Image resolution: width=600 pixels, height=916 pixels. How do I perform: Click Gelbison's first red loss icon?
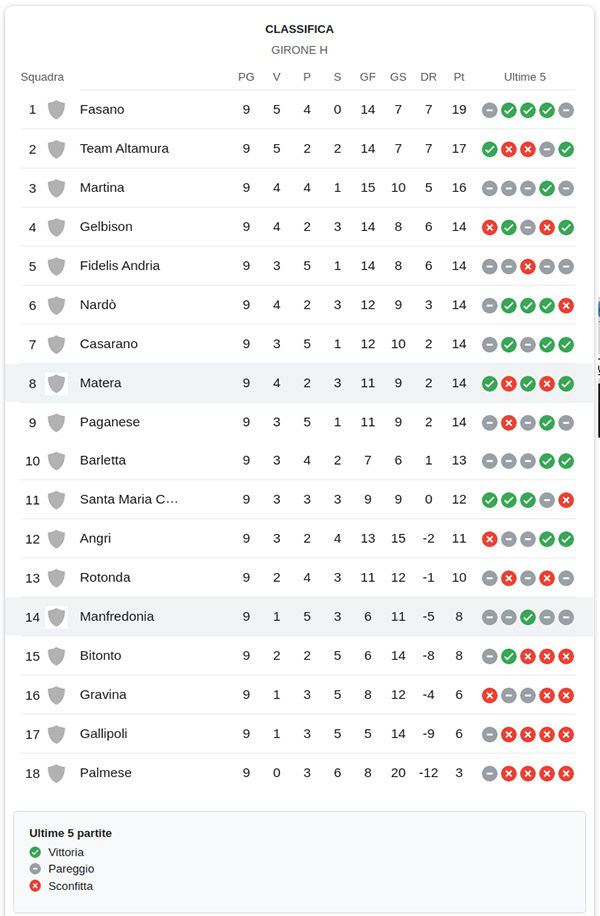(490, 228)
